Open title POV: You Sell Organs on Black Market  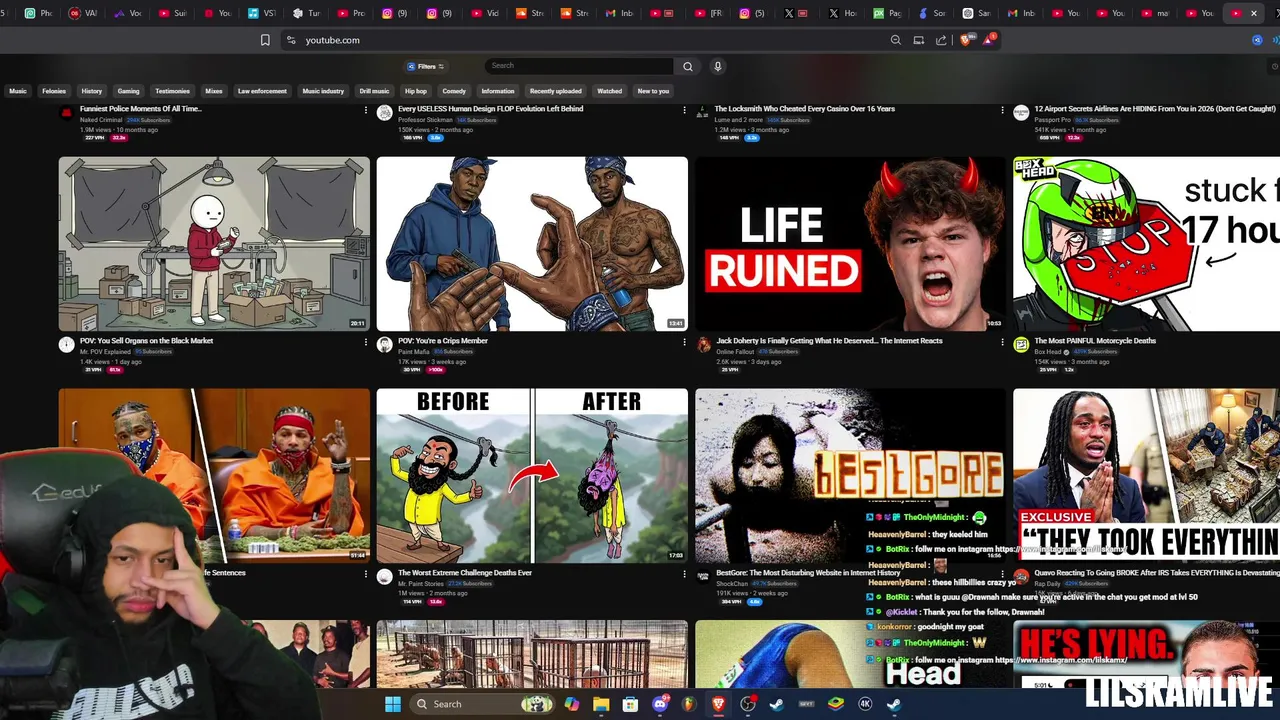146,341
